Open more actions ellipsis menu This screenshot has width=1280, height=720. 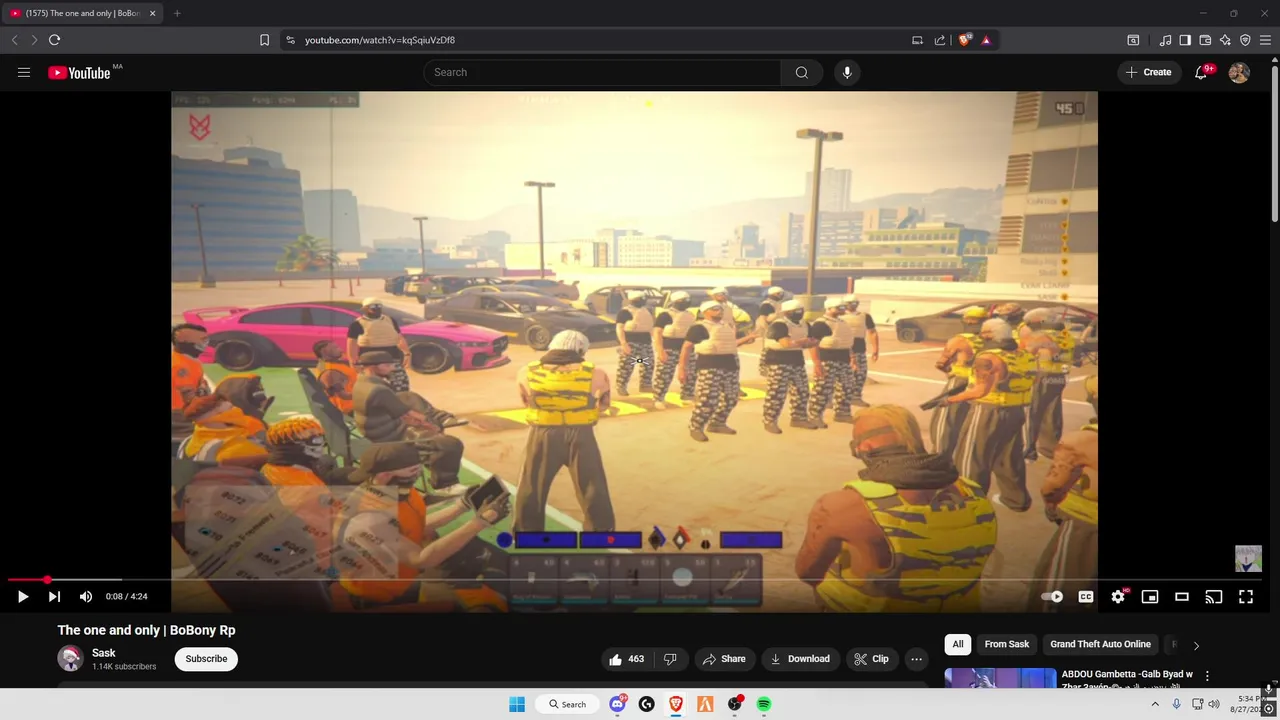pyautogui.click(x=916, y=659)
